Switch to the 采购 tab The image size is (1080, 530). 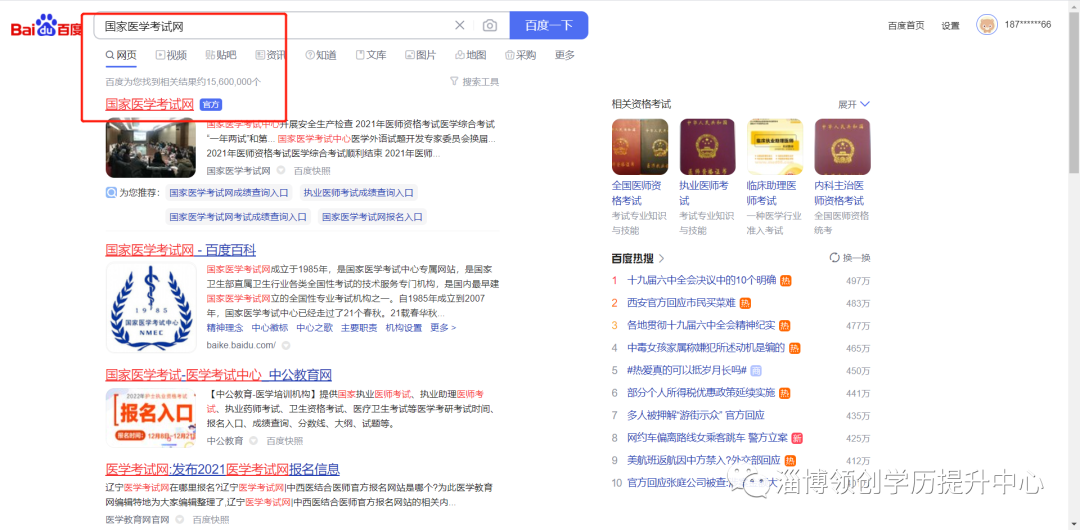click(521, 55)
